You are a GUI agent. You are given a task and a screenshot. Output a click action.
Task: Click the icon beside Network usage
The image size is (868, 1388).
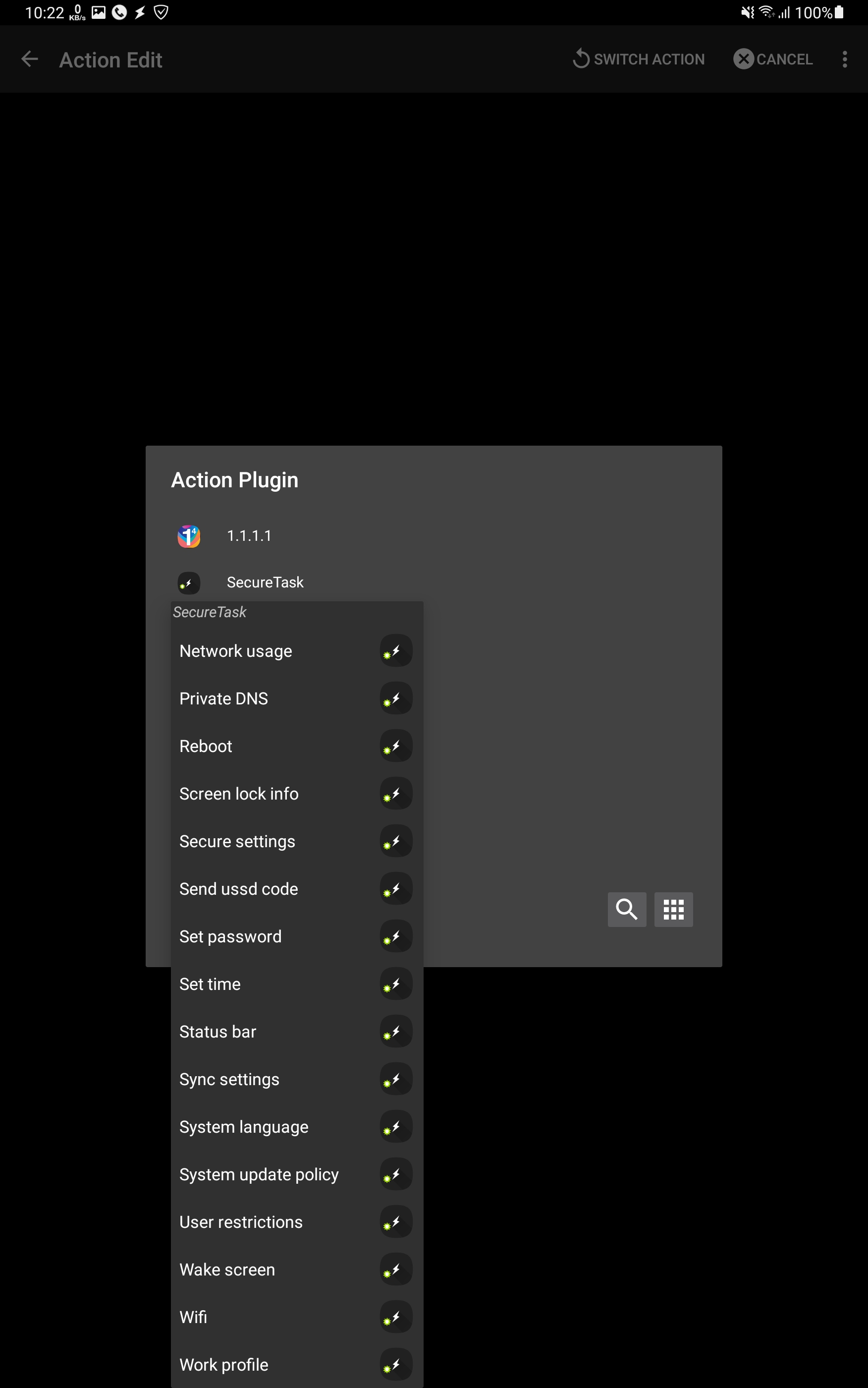396,651
